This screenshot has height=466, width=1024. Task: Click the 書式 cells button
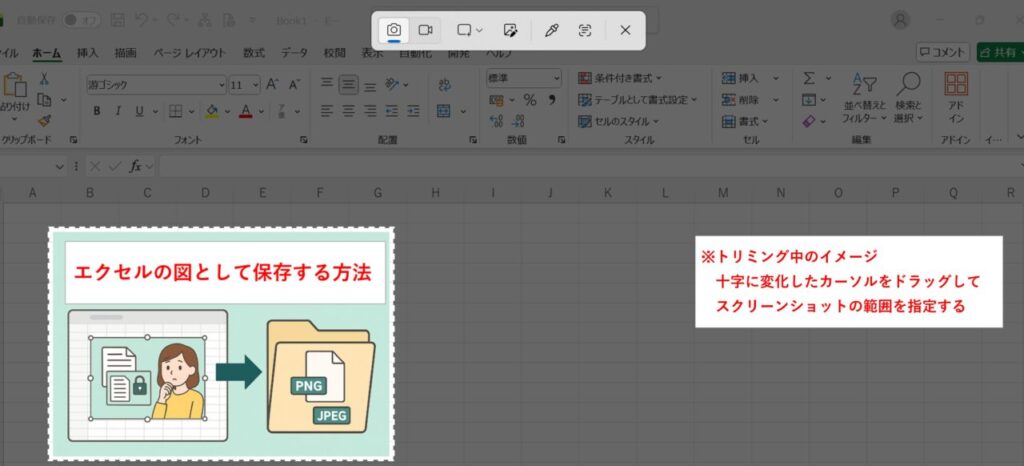(x=745, y=121)
